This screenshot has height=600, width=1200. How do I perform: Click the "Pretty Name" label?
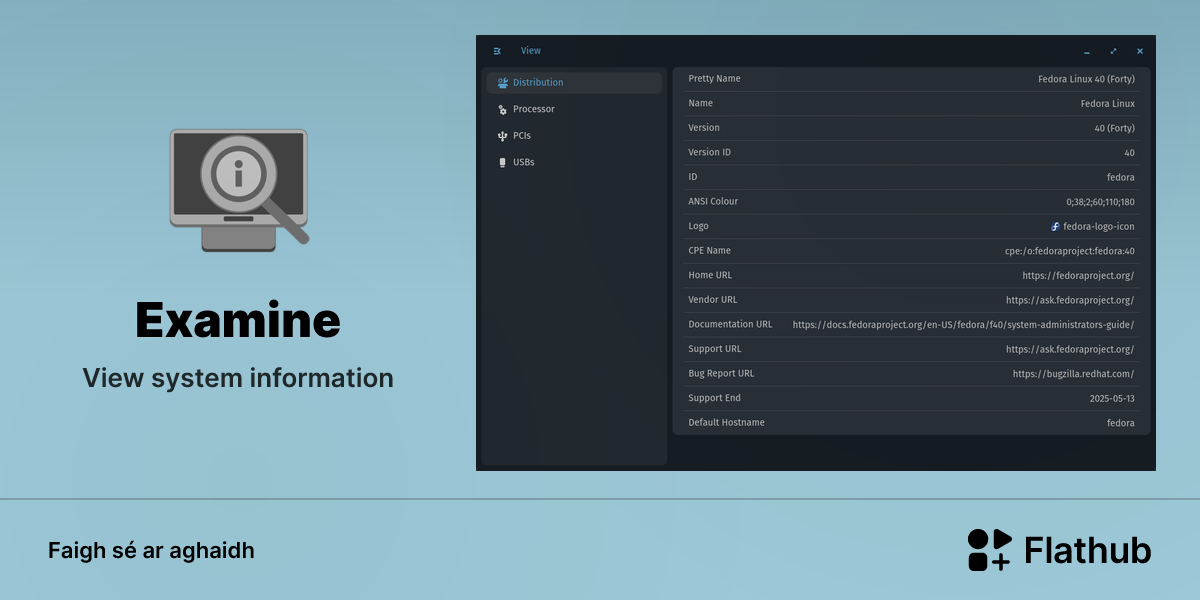click(714, 79)
